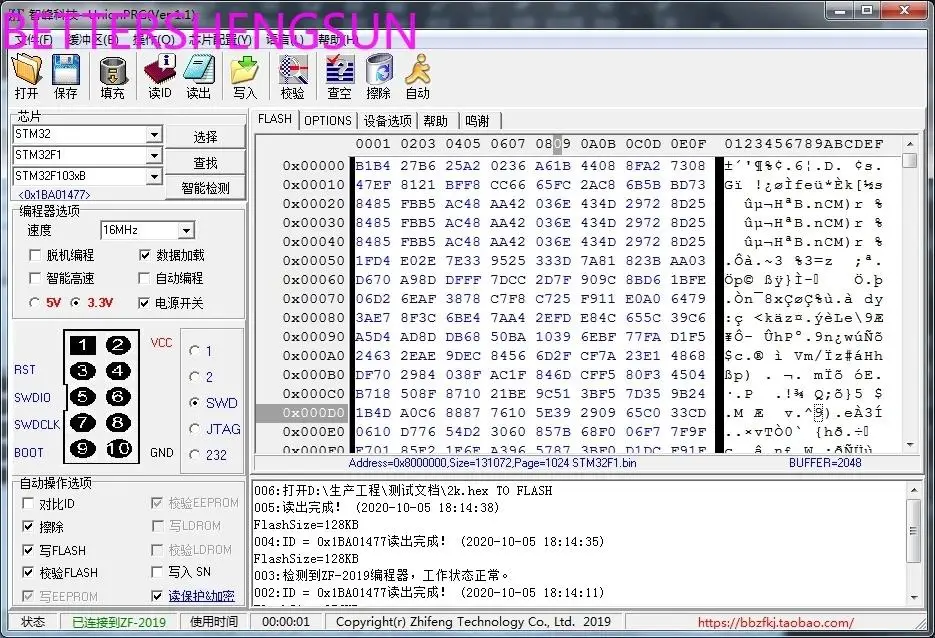935x638 pixels.
Task: Switch to the FLASH tab
Action: (275, 119)
